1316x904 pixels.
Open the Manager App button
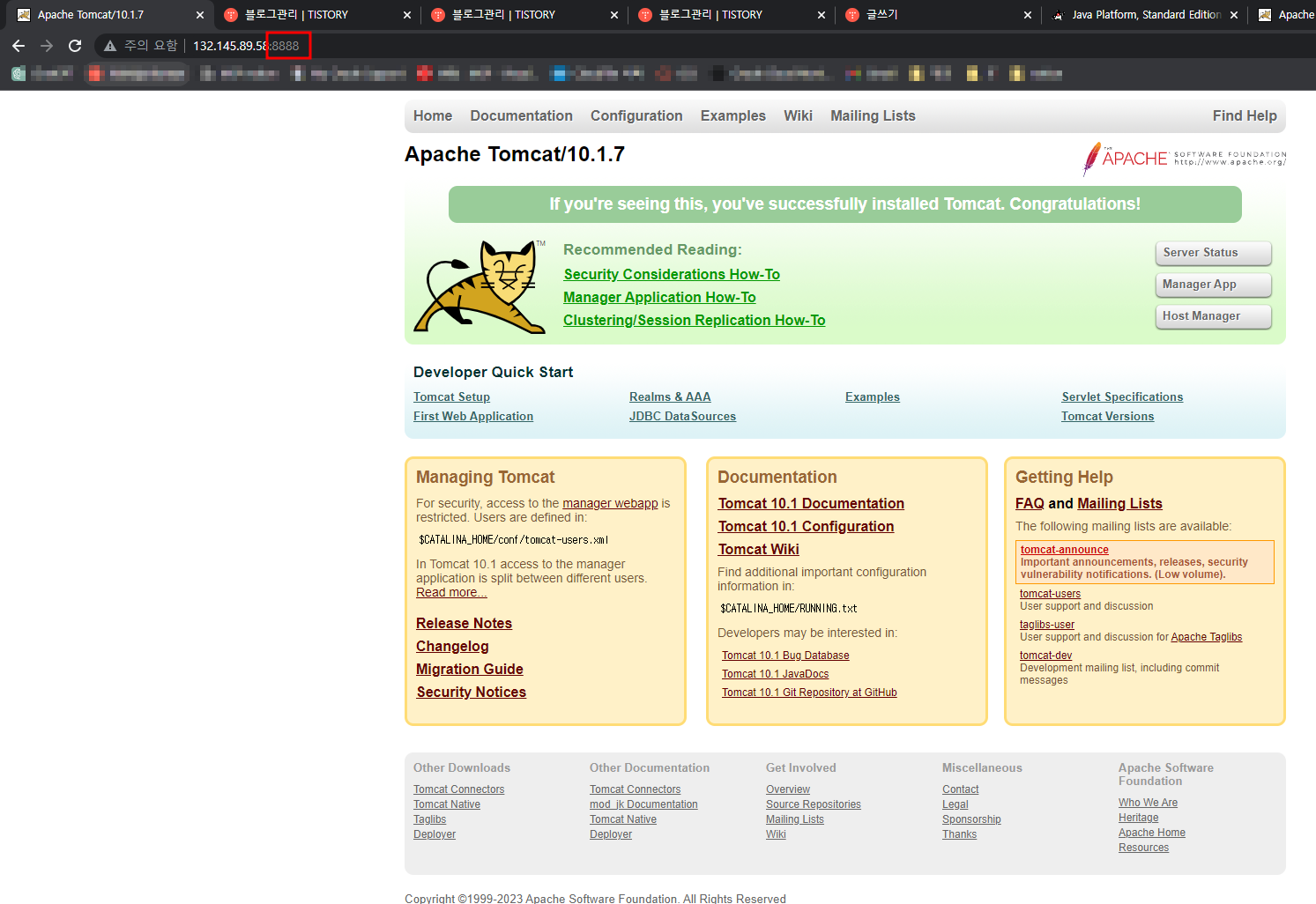pos(1213,285)
